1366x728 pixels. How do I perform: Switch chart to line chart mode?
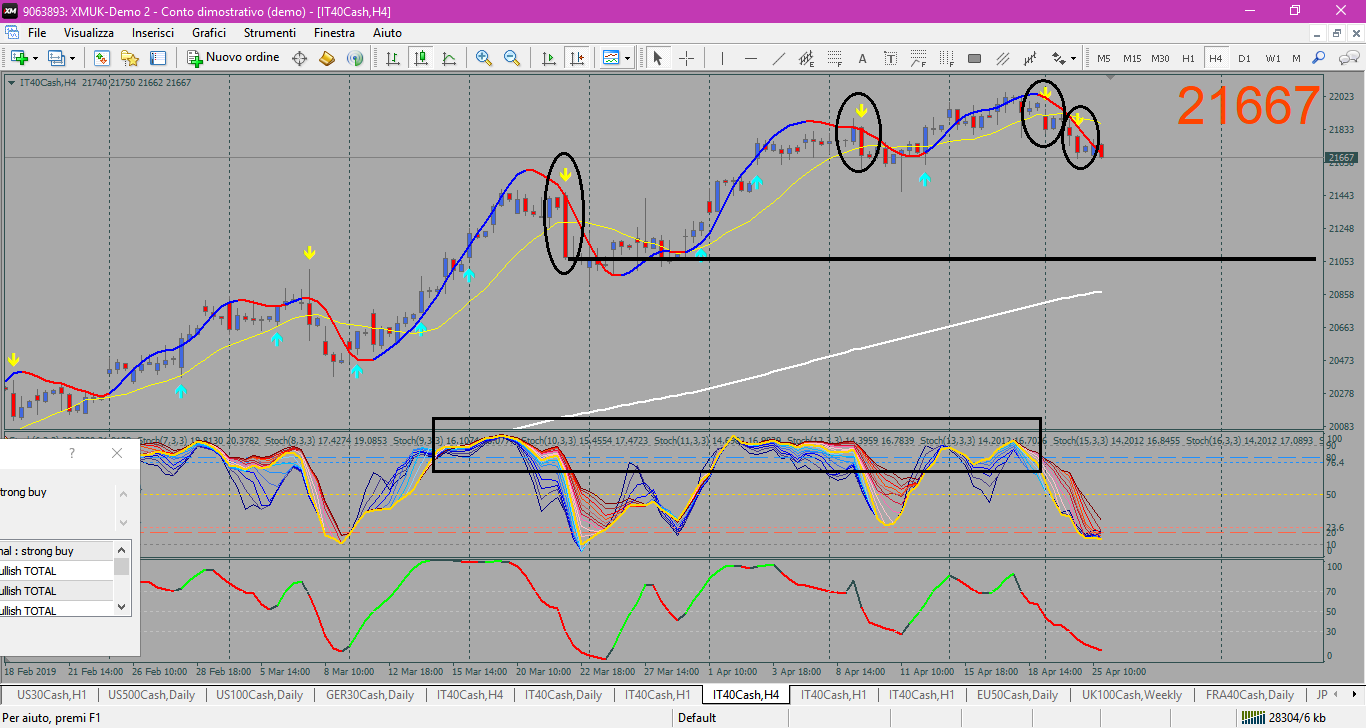click(x=449, y=58)
